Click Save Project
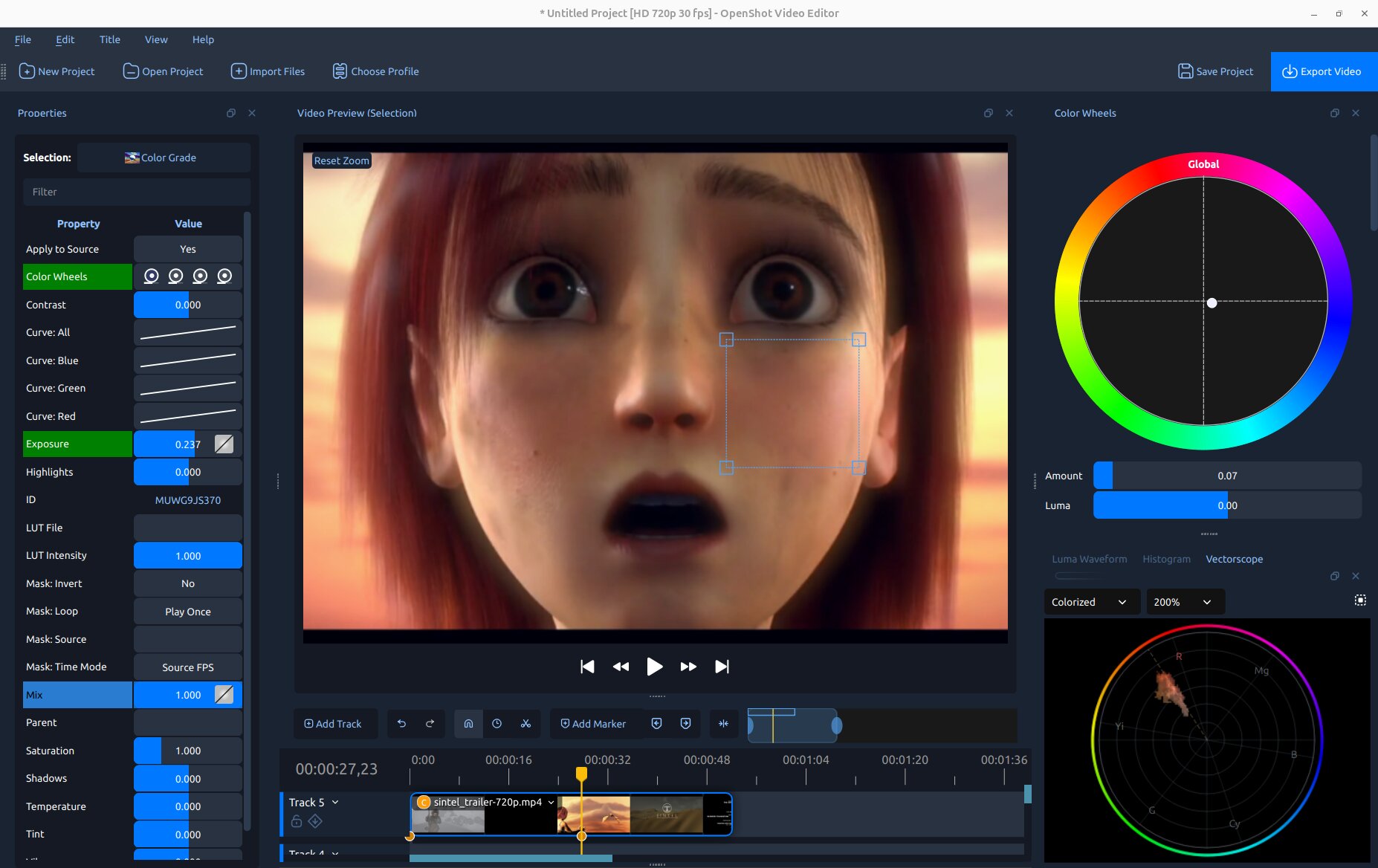 pos(1216,71)
